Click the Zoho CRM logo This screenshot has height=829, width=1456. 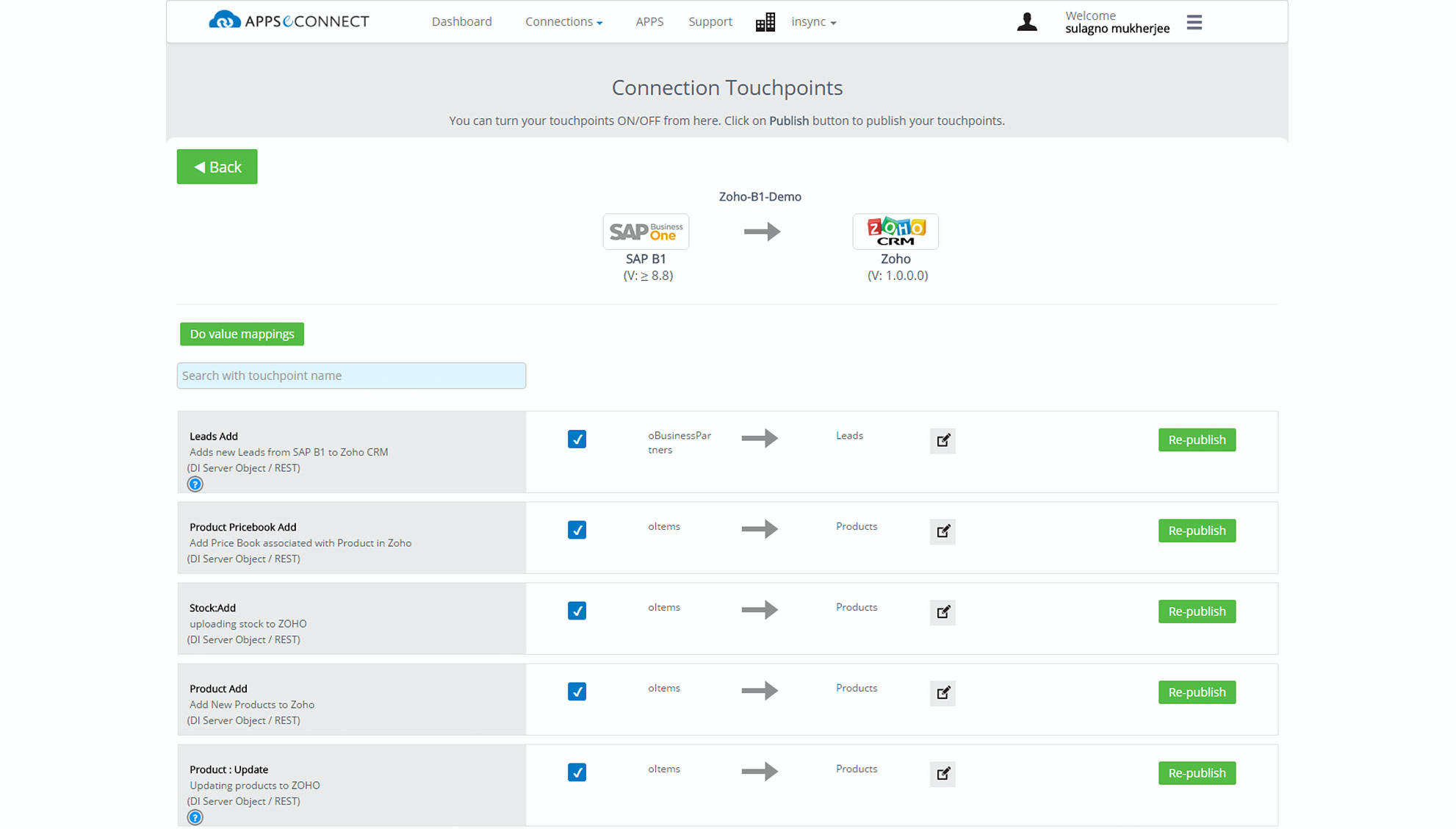tap(895, 232)
